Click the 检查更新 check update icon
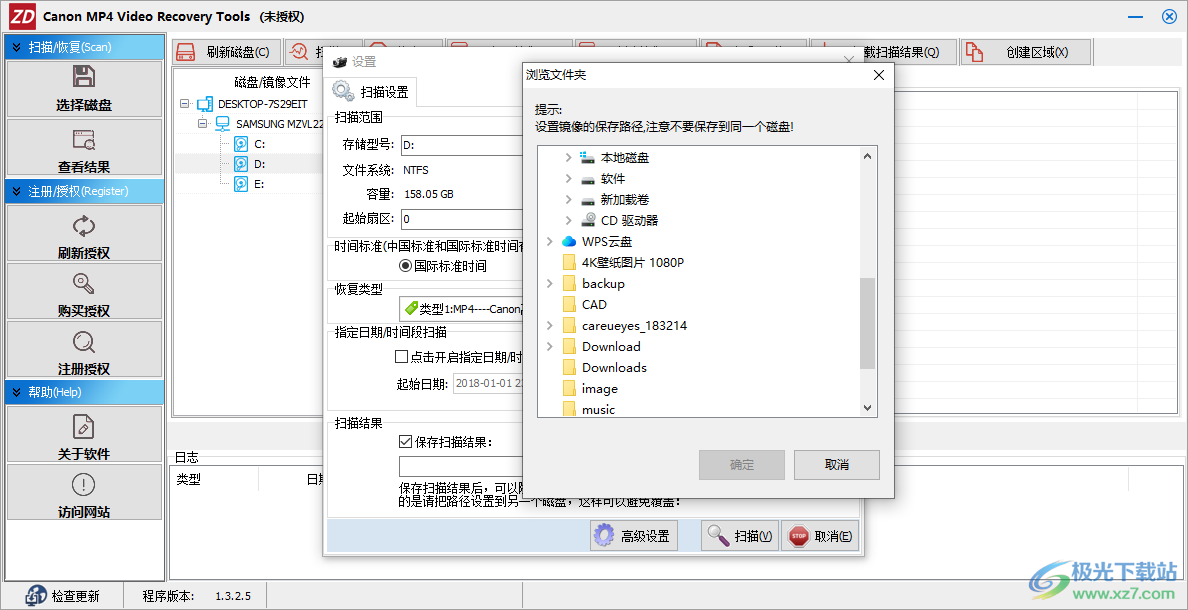 coord(37,596)
